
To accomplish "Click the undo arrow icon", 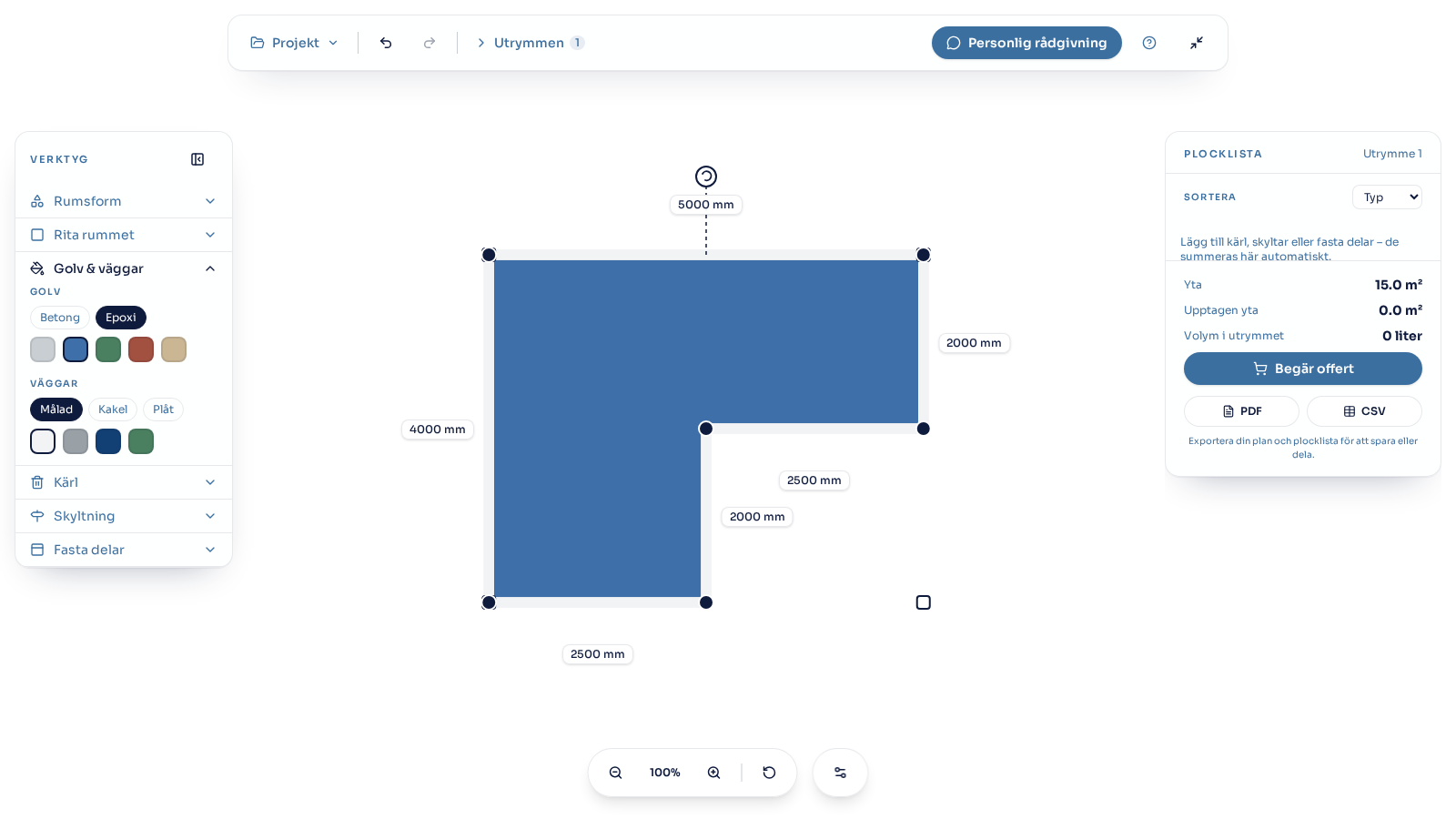I will (x=386, y=43).
